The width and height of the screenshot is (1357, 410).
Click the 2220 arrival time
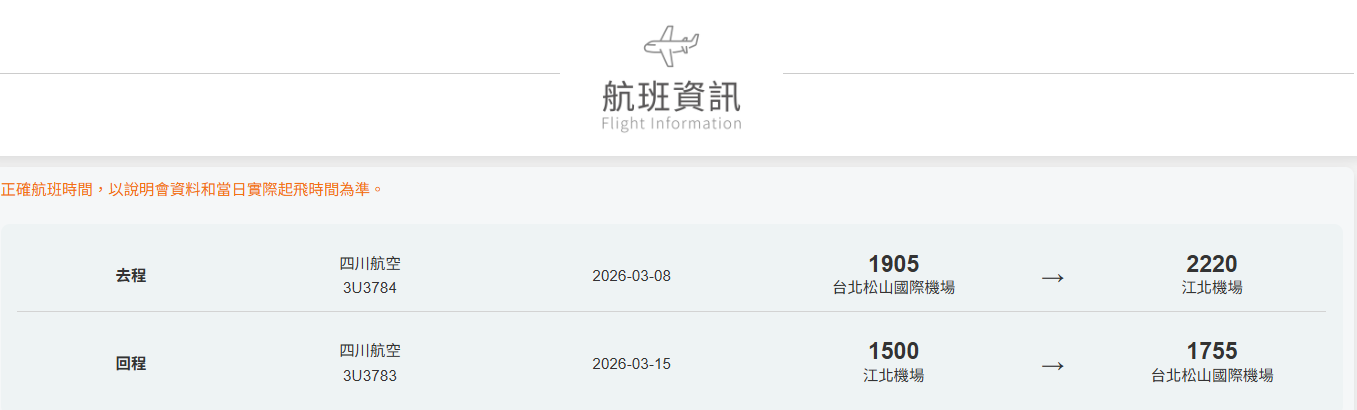[x=1212, y=264]
